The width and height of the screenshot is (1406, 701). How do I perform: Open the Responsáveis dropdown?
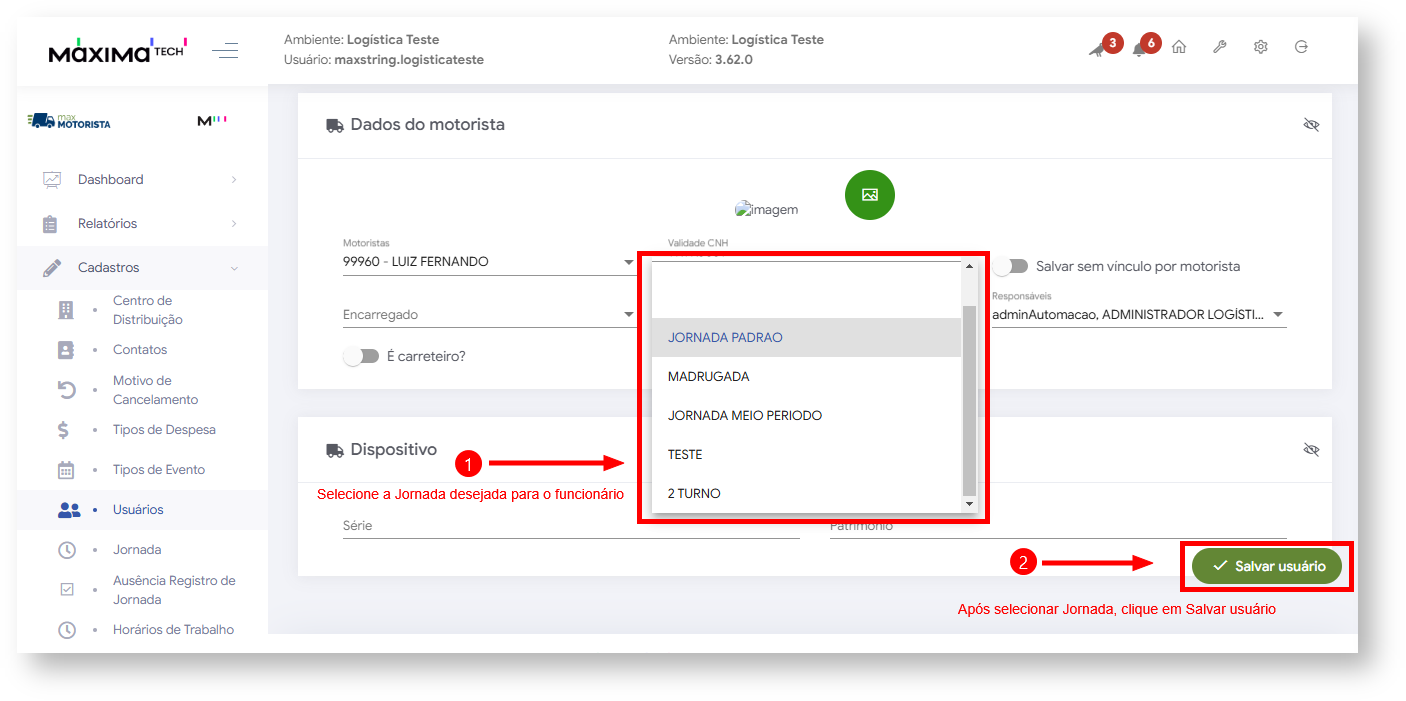1138,315
